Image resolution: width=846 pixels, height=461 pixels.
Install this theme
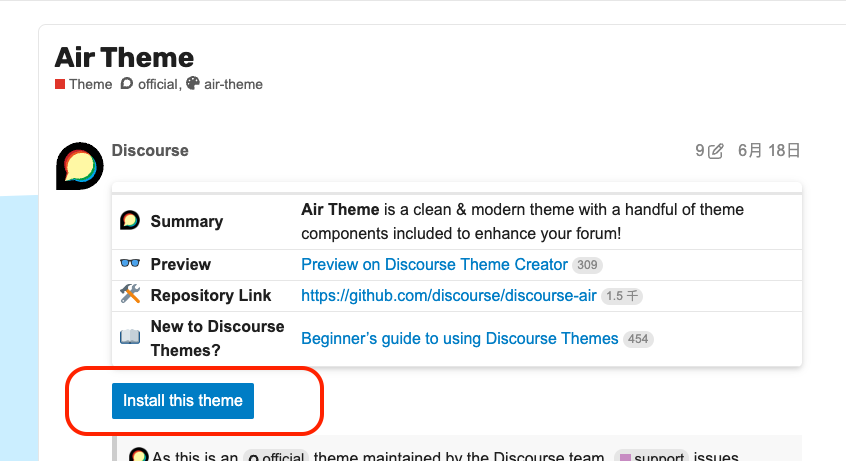tap(183, 401)
